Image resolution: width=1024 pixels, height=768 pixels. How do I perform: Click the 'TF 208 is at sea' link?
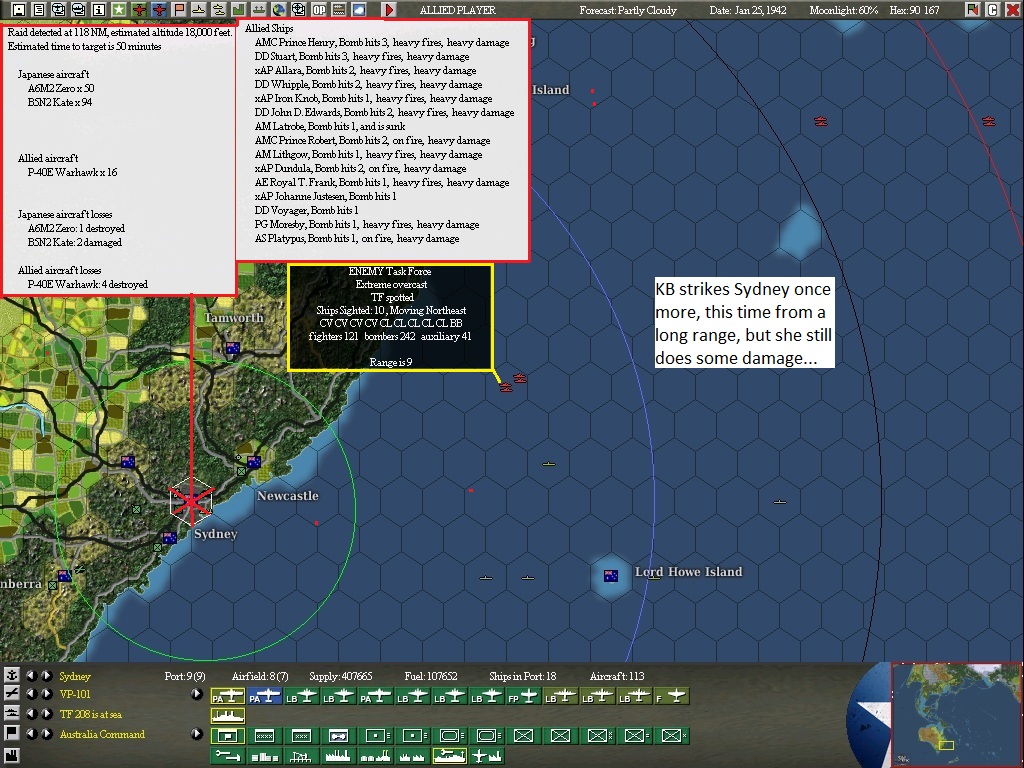coord(91,714)
